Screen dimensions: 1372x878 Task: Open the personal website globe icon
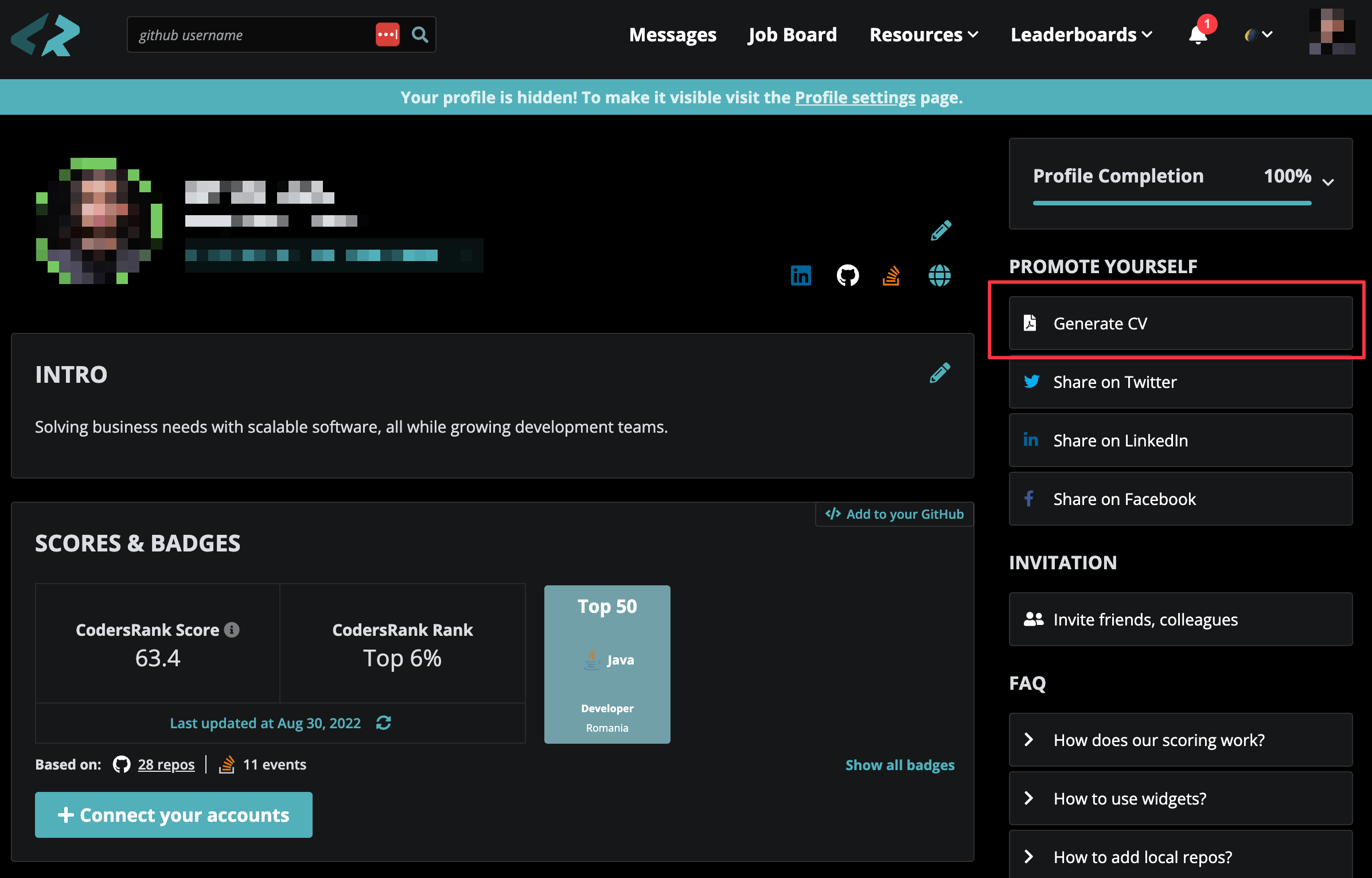click(940, 275)
